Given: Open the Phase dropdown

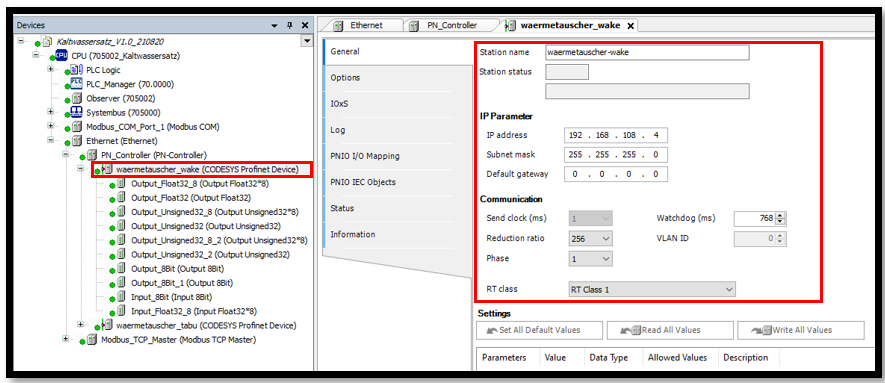Looking at the screenshot, I should (x=590, y=258).
